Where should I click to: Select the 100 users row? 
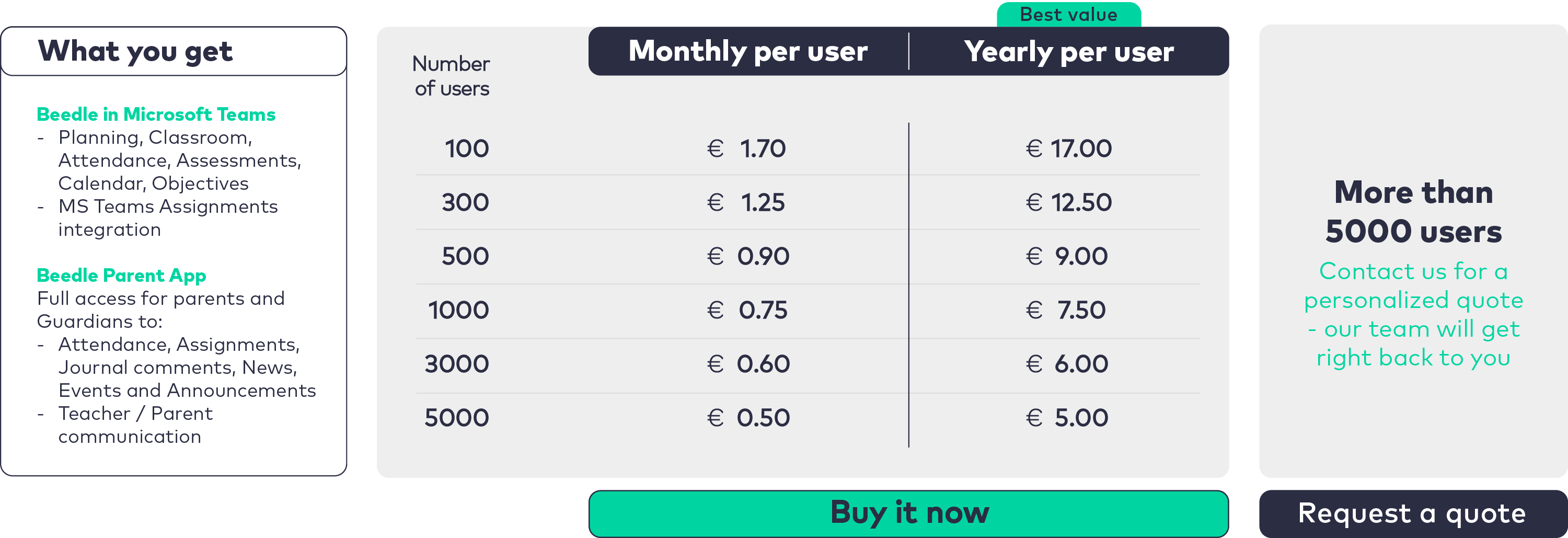point(466,148)
